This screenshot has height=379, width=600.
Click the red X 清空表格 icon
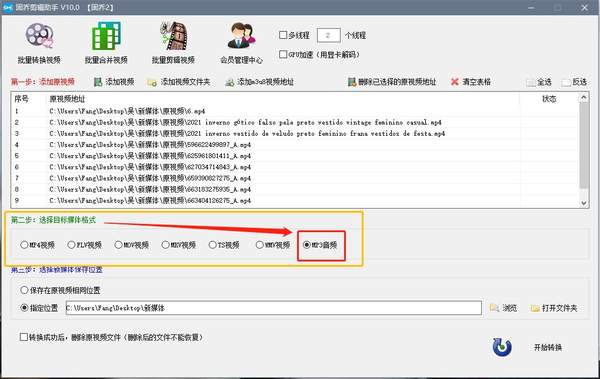[455, 82]
